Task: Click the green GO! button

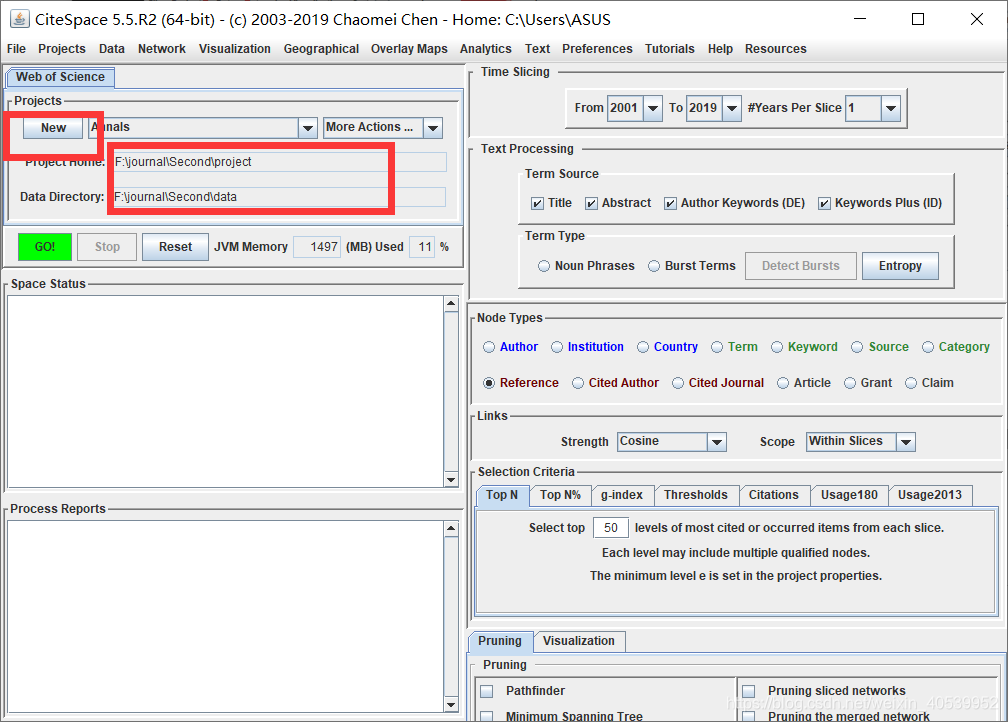Action: [x=45, y=247]
